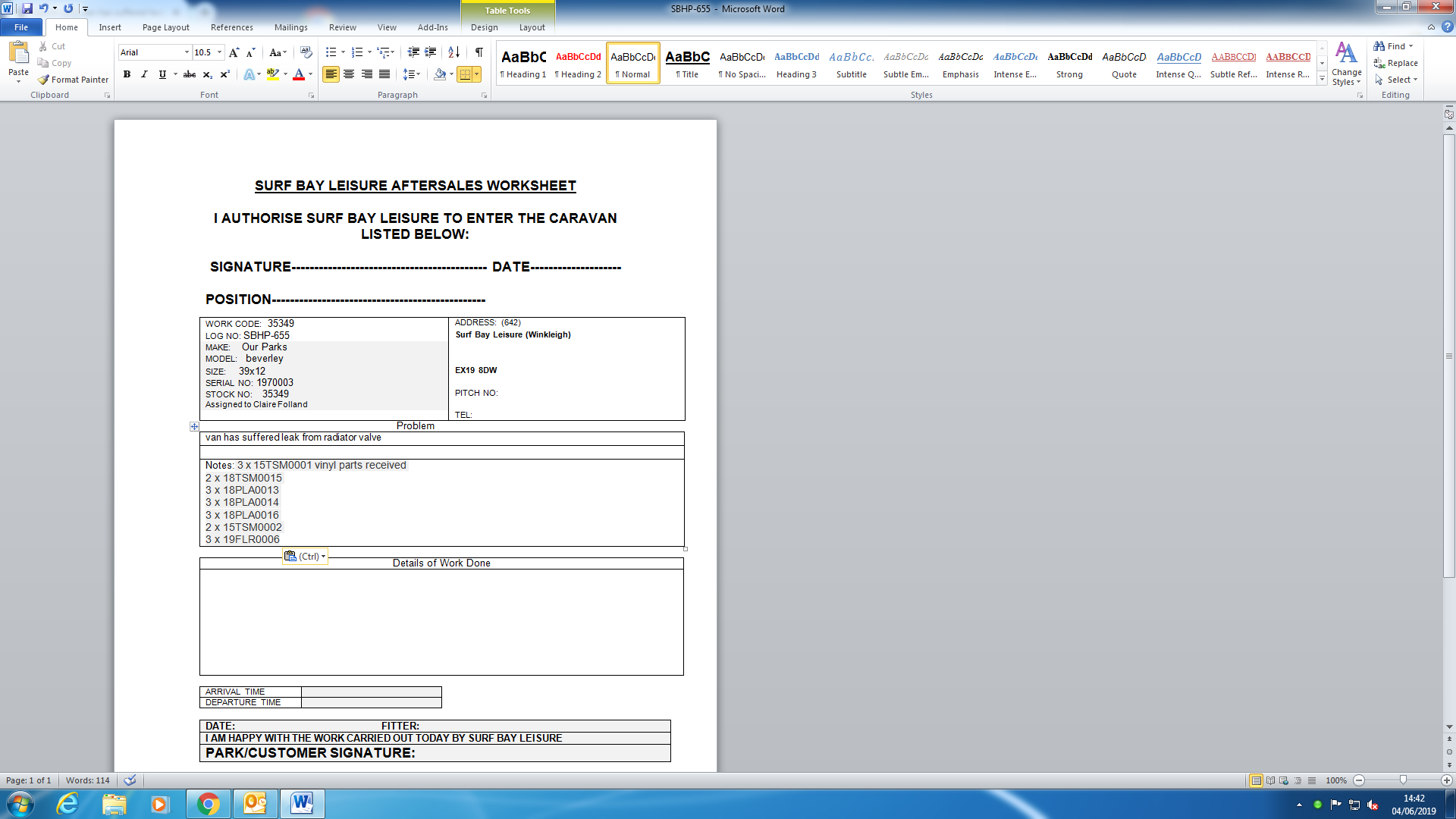
Task: Open the font name dropdown
Action: pos(187,52)
